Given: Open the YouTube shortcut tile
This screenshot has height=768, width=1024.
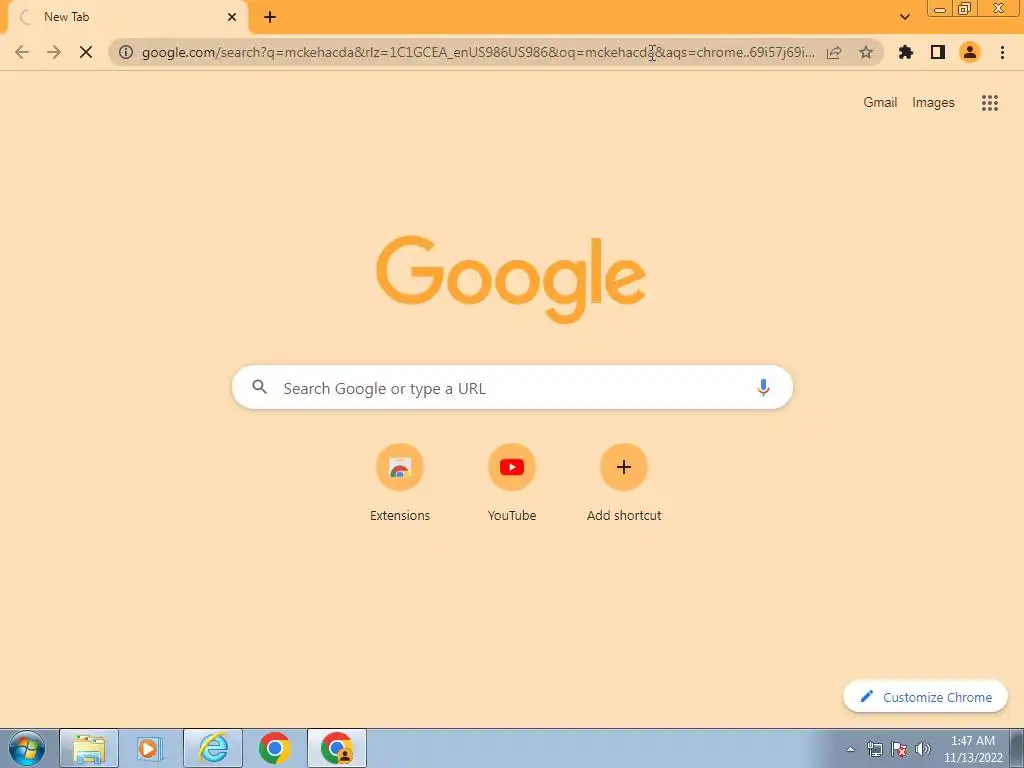Looking at the screenshot, I should coord(512,483).
